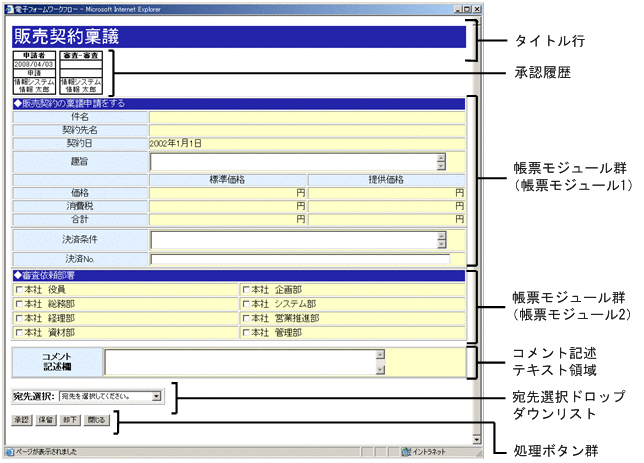The width and height of the screenshot is (644, 463).
Task: Click the 趣旨 text area scroll-down arrow
Action: click(x=441, y=166)
